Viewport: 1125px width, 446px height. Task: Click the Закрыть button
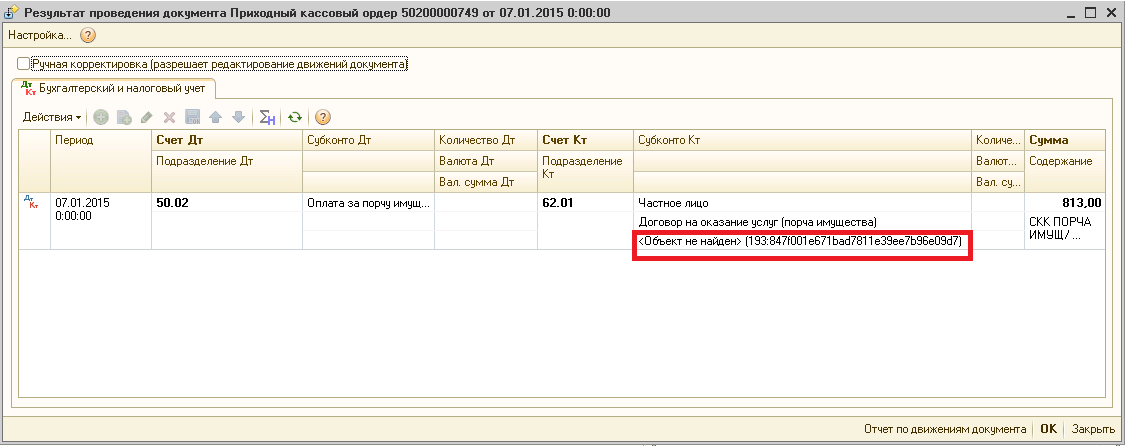tap(1093, 429)
